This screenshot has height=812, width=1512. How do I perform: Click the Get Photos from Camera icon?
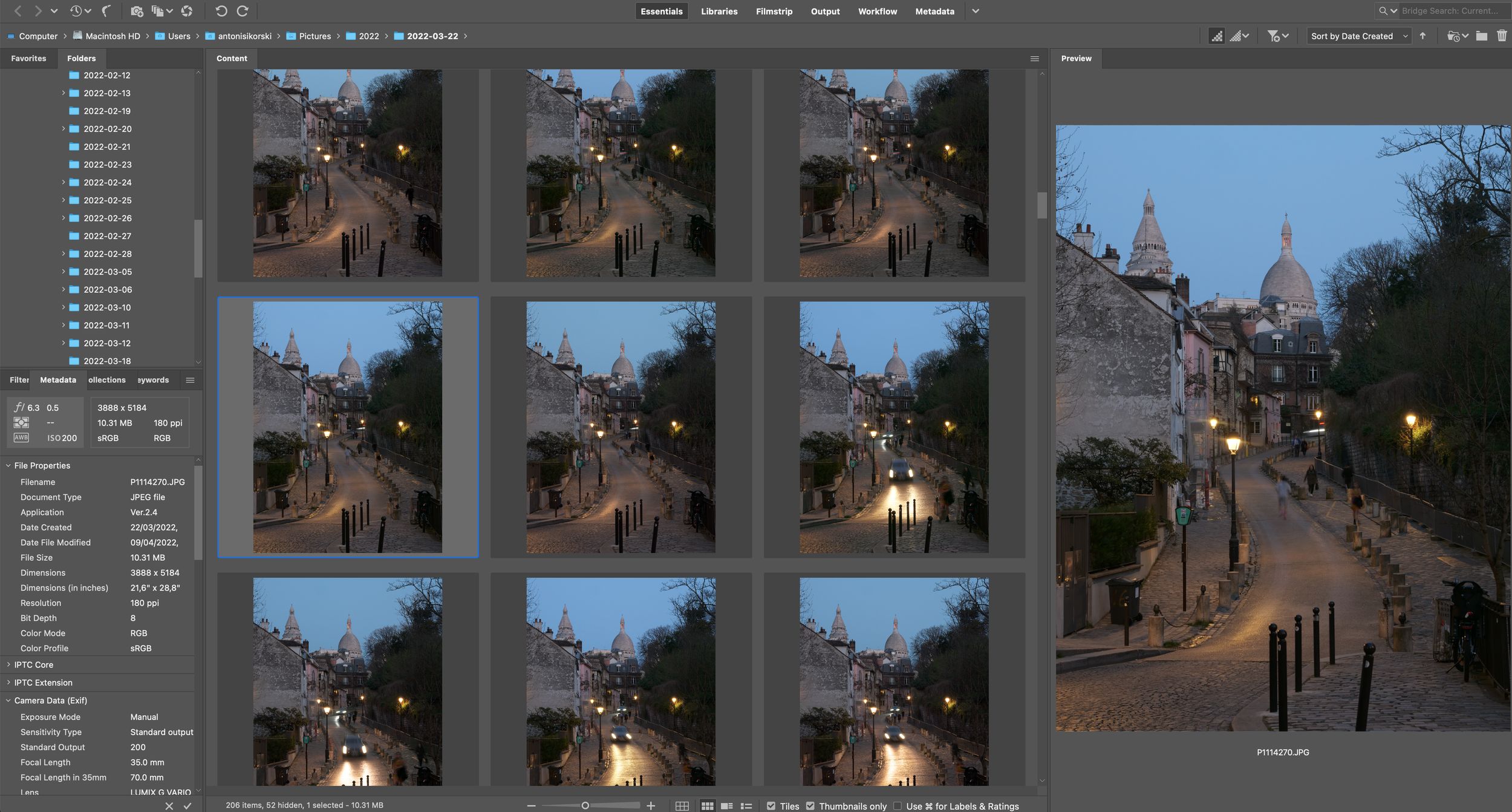pyautogui.click(x=137, y=11)
